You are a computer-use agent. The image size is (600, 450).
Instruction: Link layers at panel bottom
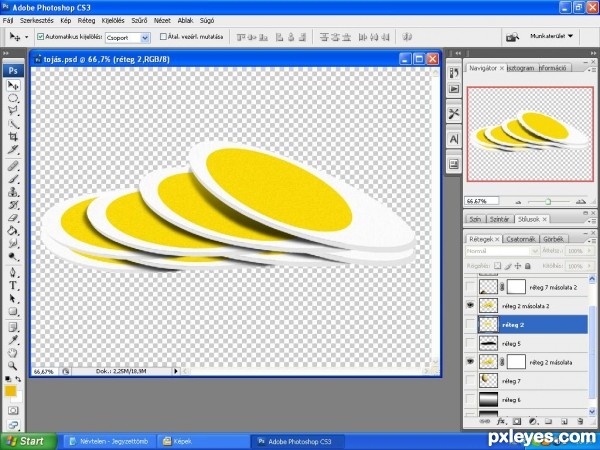(x=484, y=421)
